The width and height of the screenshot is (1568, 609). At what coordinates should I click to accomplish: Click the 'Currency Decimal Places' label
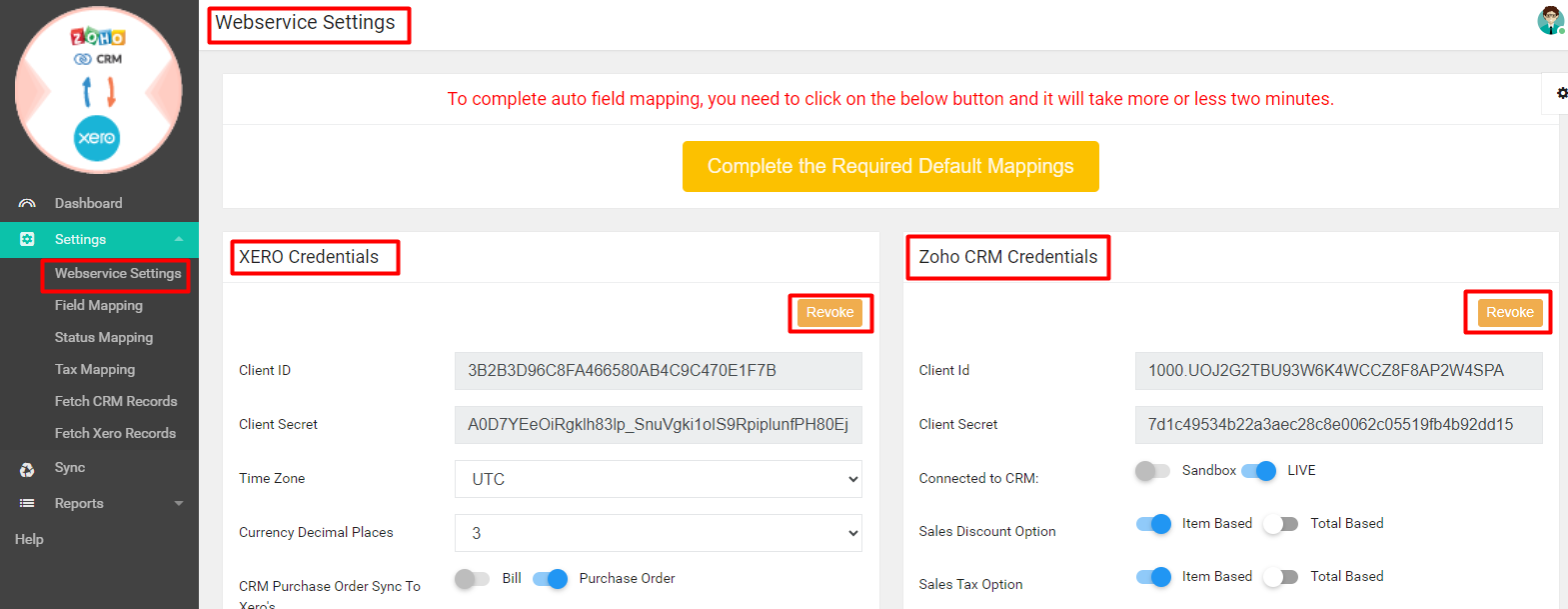316,532
